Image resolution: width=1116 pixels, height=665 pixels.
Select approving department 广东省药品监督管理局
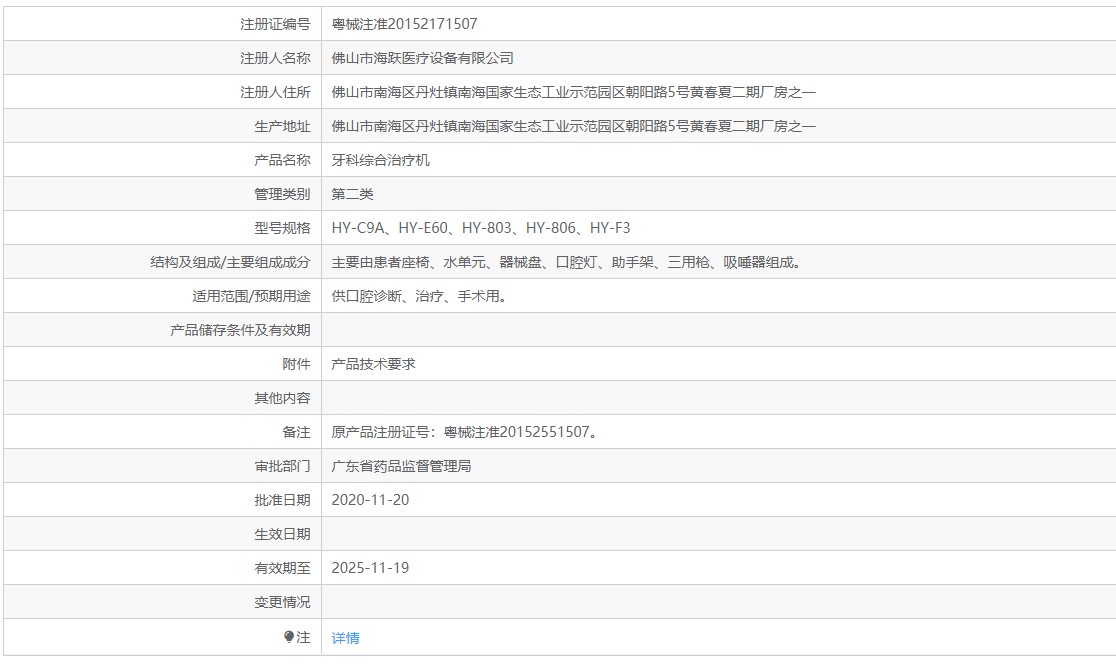click(401, 466)
